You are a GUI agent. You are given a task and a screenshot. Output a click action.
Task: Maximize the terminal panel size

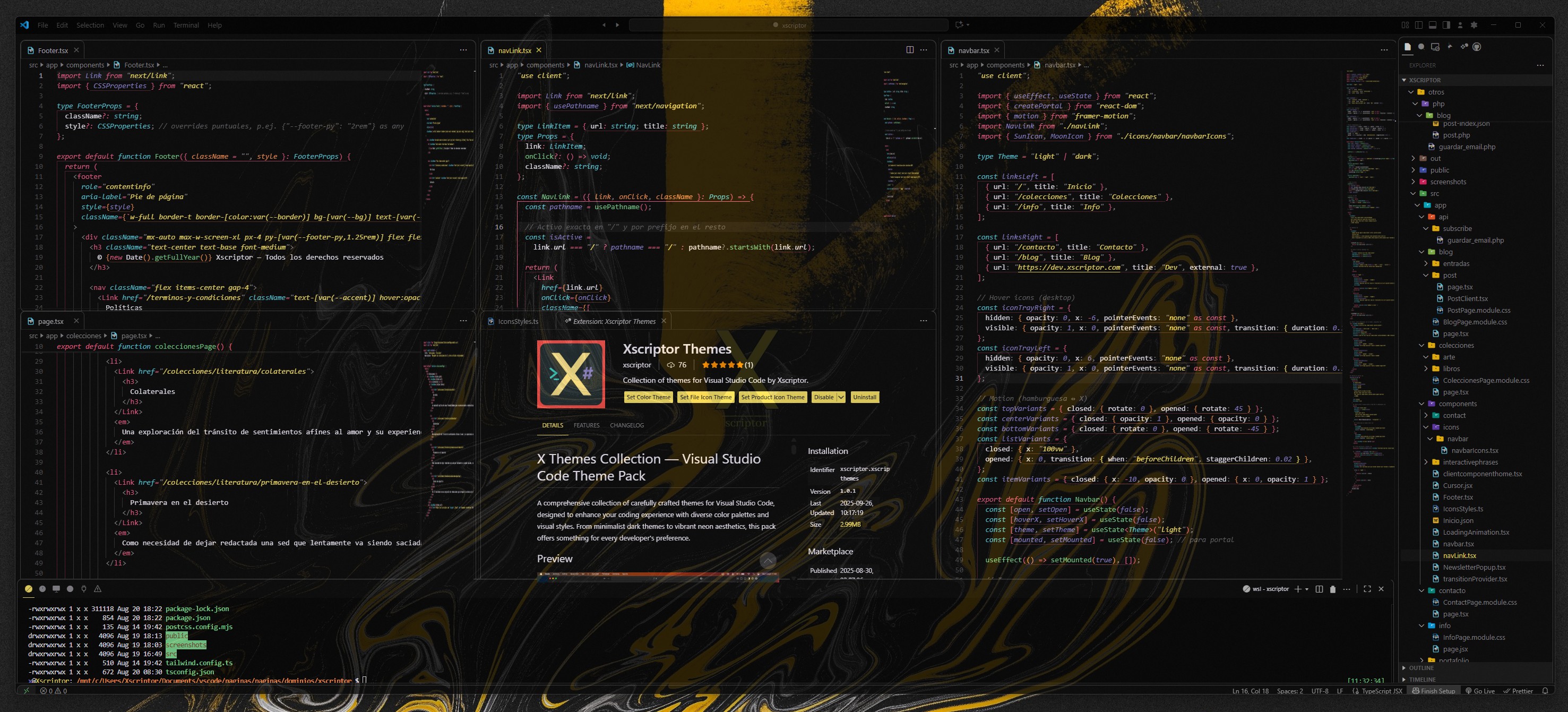pos(1367,589)
